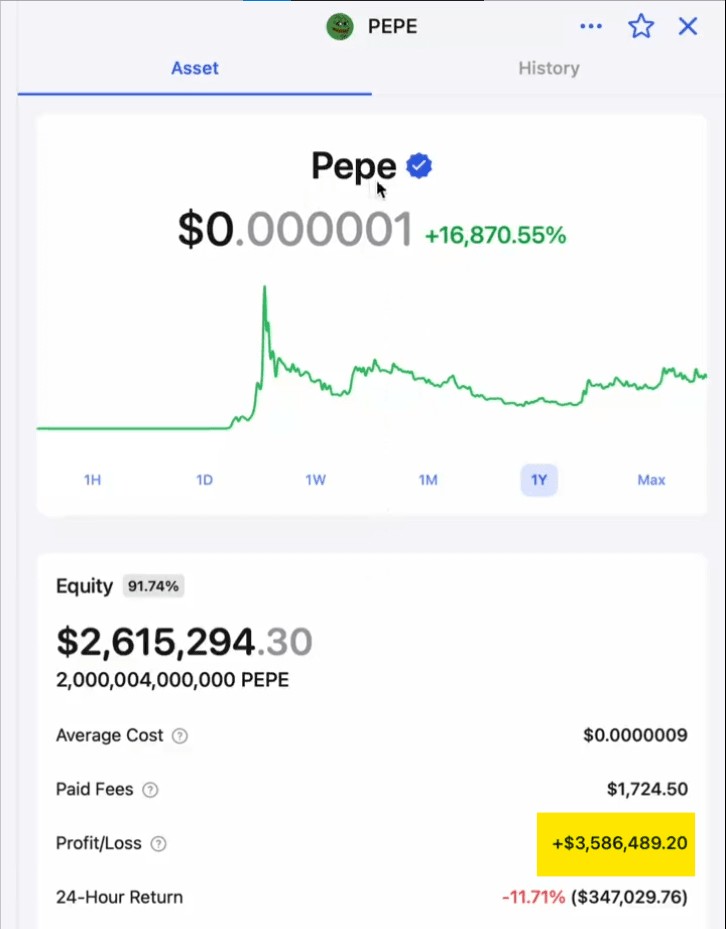The width and height of the screenshot is (726, 929).
Task: Select the 1H chart timeframe
Action: (93, 480)
